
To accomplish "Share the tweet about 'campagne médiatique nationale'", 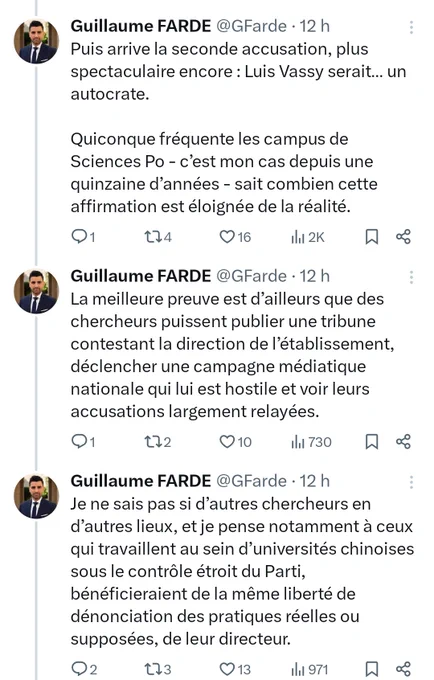I will (x=403, y=441).
